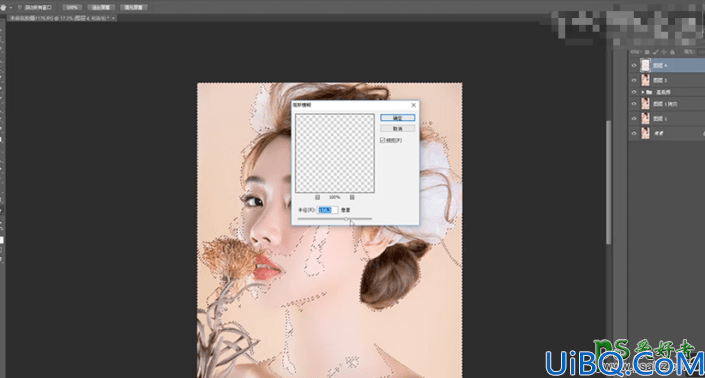Click the radius slider handle
The width and height of the screenshot is (705, 378).
[x=346, y=219]
